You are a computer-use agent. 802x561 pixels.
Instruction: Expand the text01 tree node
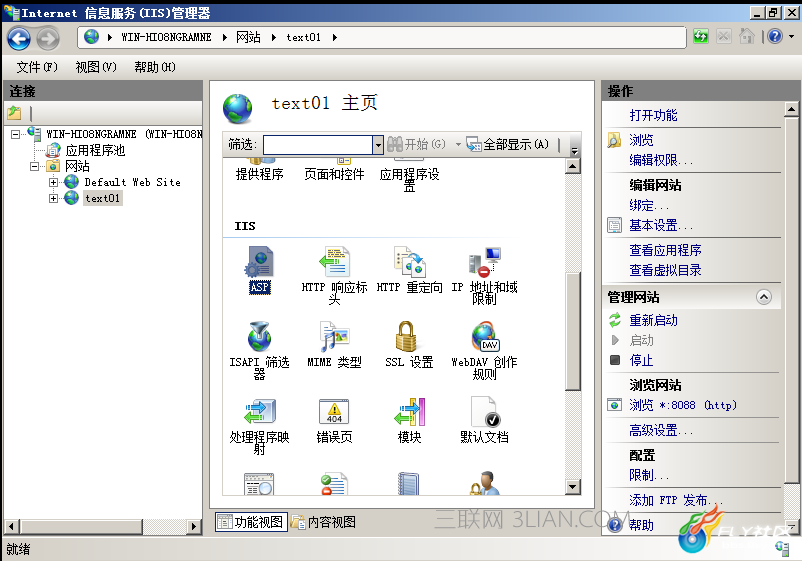tap(53, 198)
